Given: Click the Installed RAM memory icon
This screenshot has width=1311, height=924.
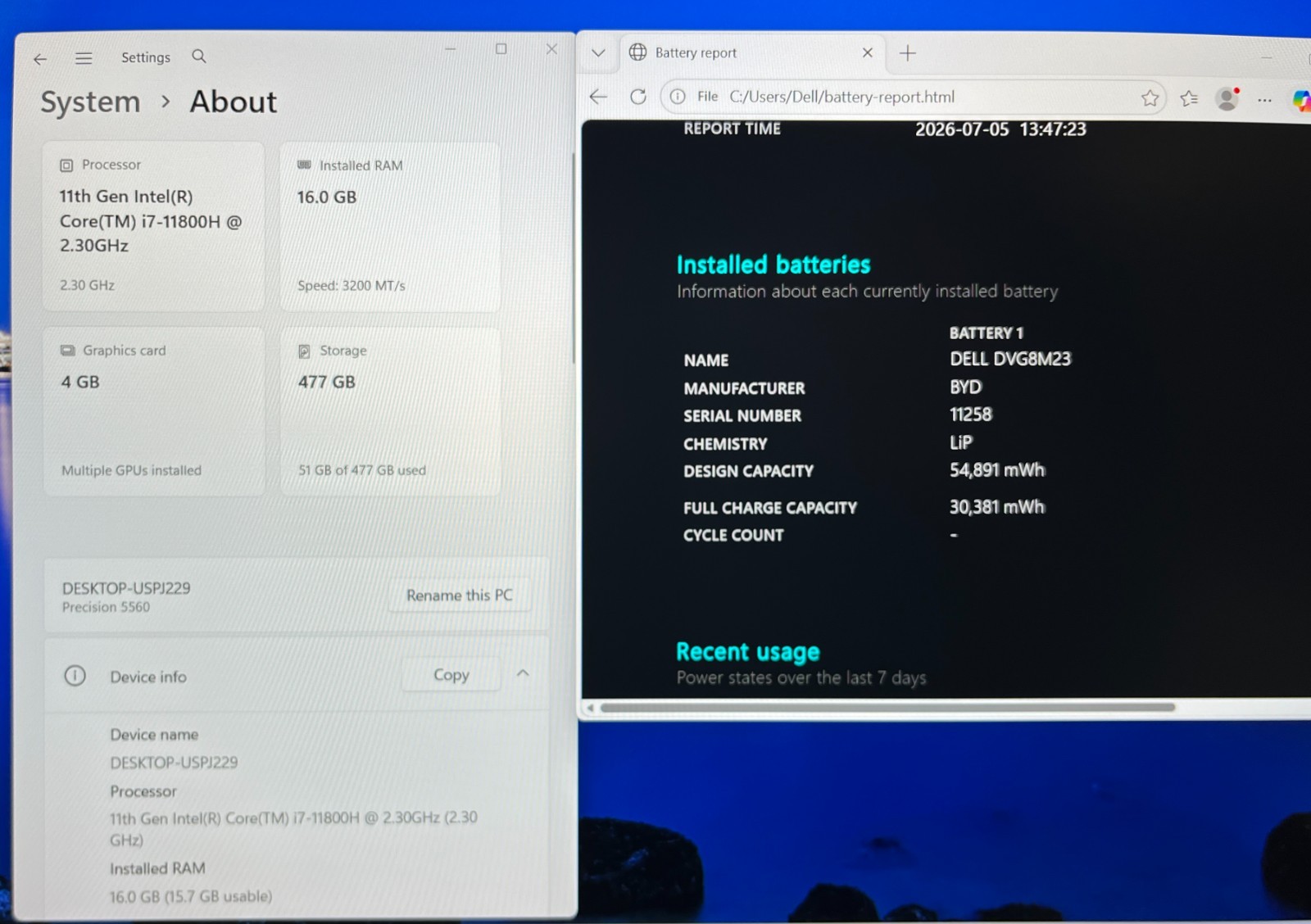Looking at the screenshot, I should (304, 165).
